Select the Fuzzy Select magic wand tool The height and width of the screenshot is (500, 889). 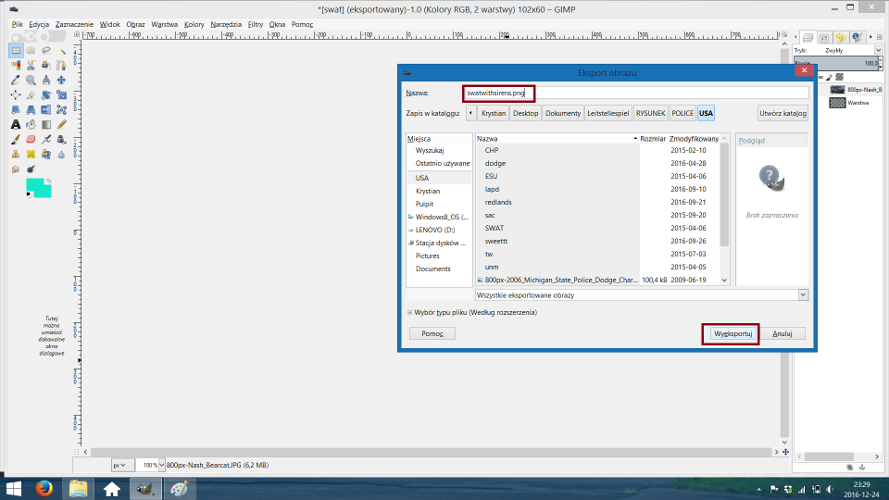point(61,50)
